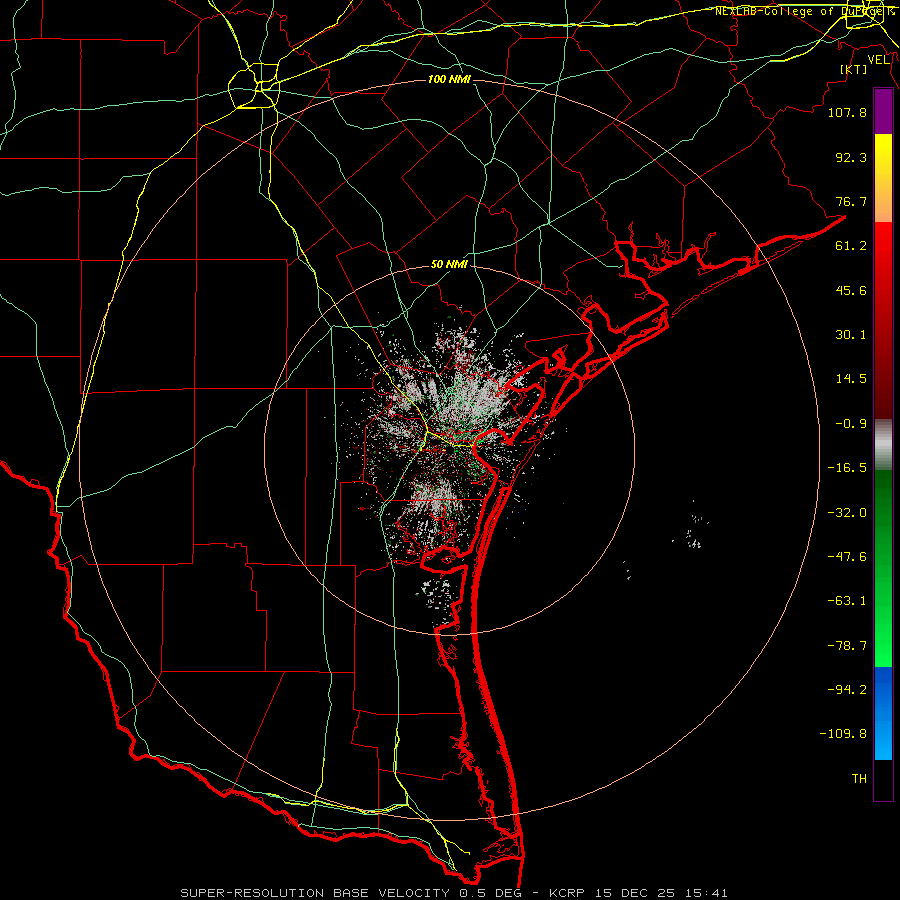Click the 'TH' threshold label in legend

(859, 779)
